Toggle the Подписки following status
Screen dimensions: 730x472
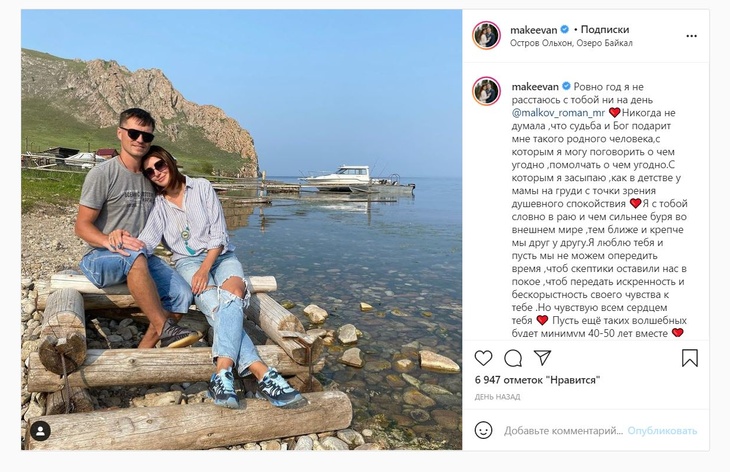click(604, 30)
